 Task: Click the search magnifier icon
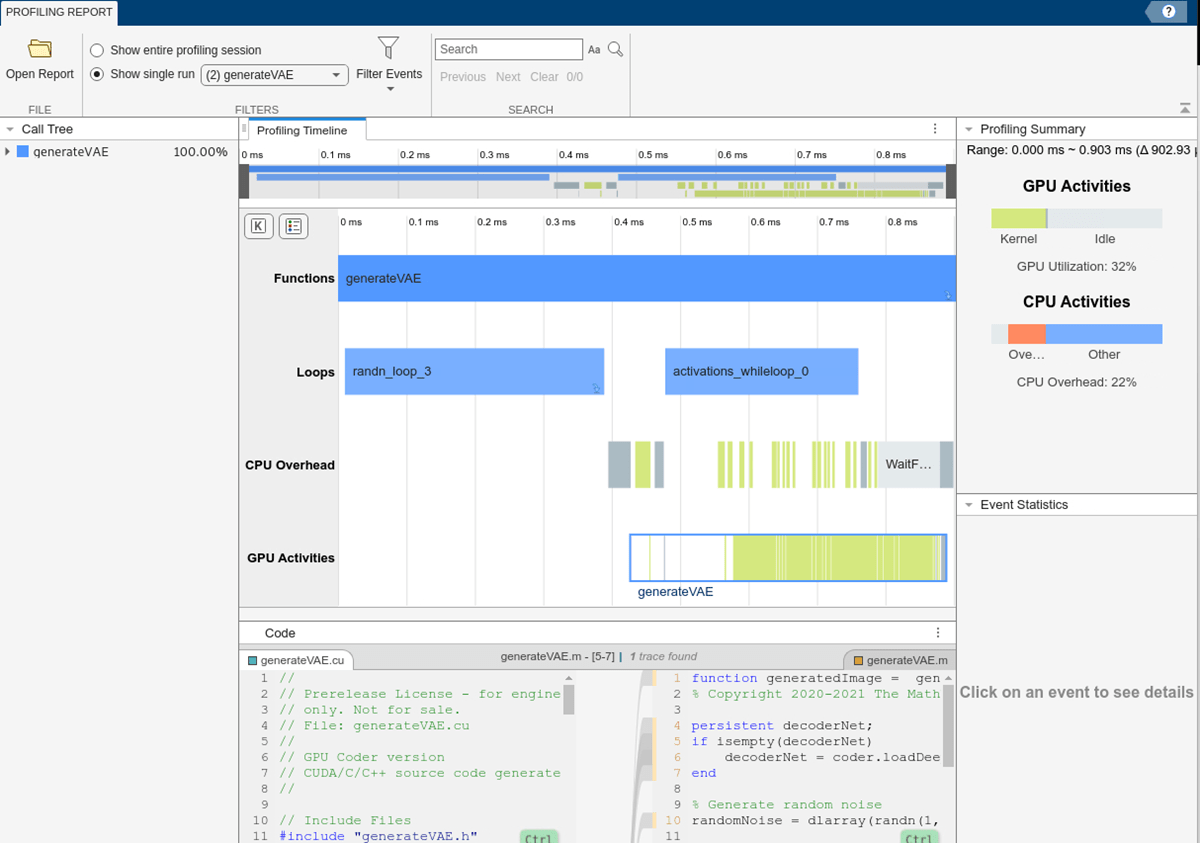tap(616, 49)
